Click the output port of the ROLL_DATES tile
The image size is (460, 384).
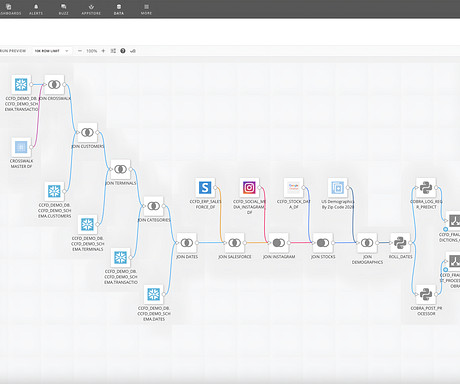click(410, 243)
